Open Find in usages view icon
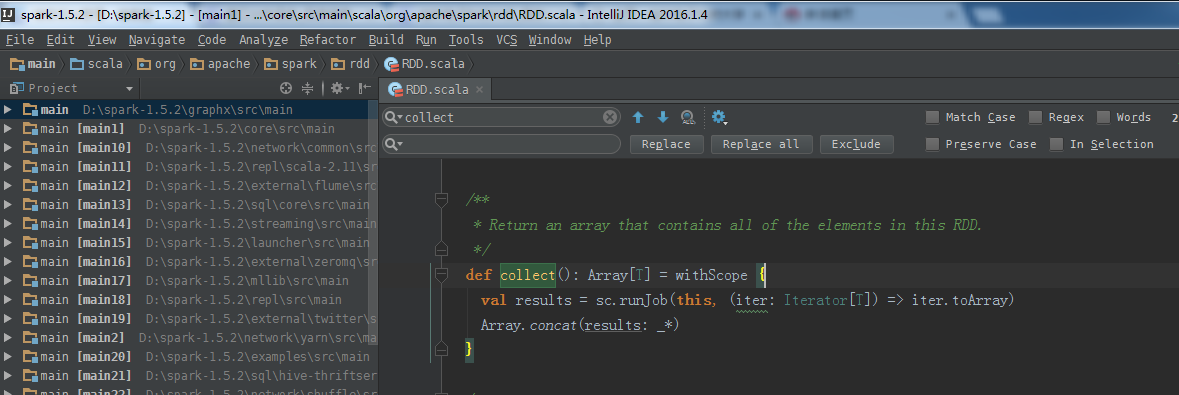 tap(687, 117)
